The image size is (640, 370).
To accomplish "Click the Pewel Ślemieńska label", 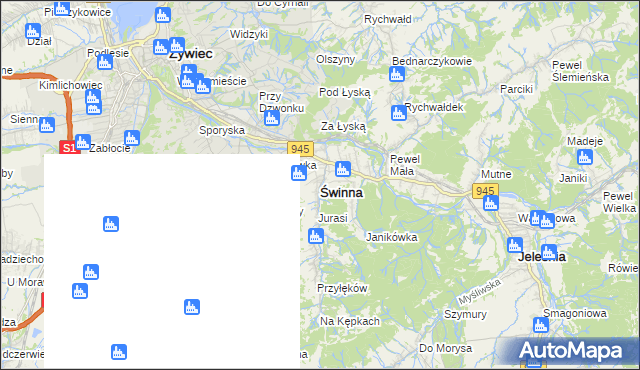I will [580, 71].
